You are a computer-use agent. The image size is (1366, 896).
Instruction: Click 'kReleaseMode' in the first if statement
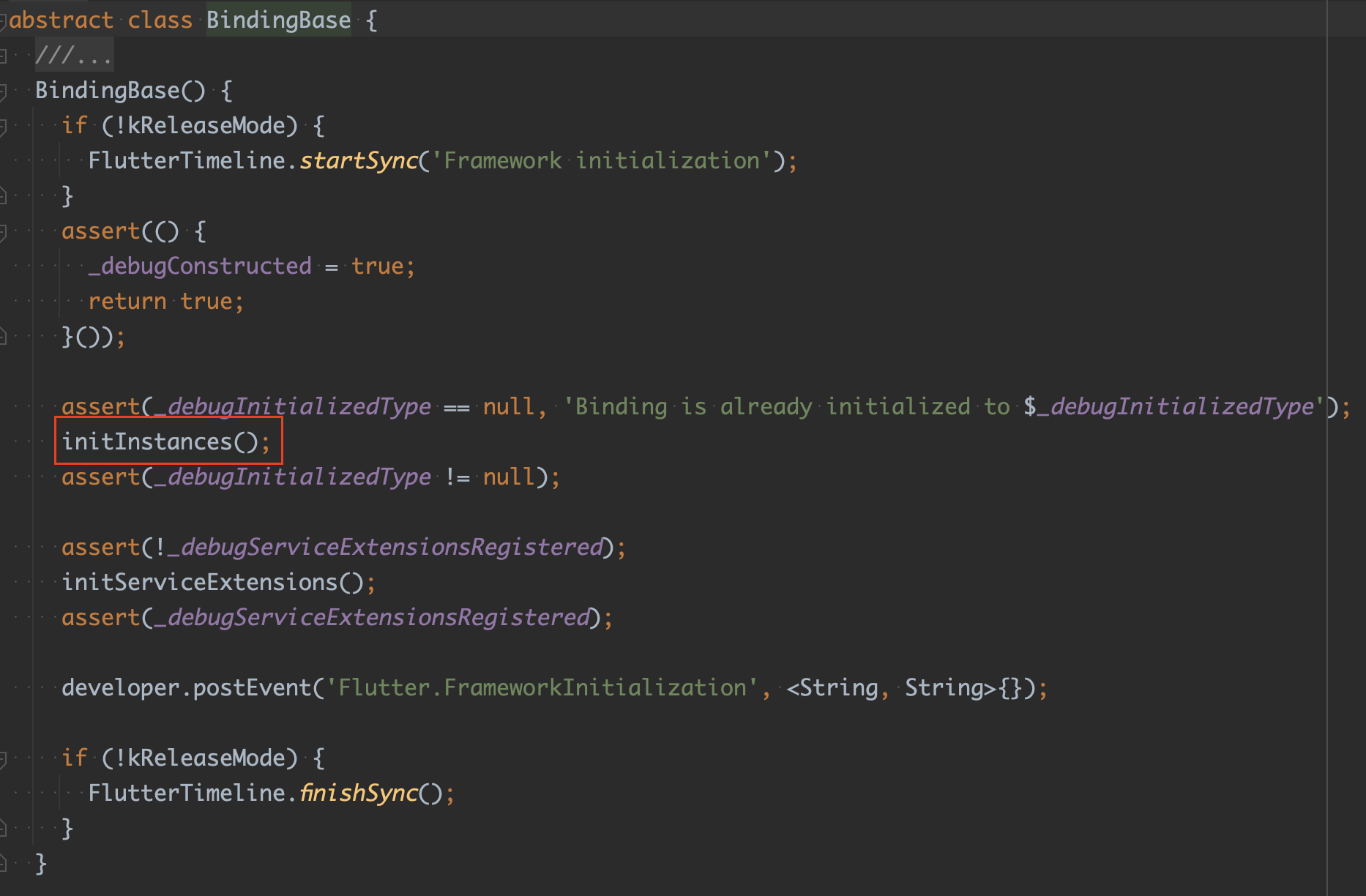206,126
